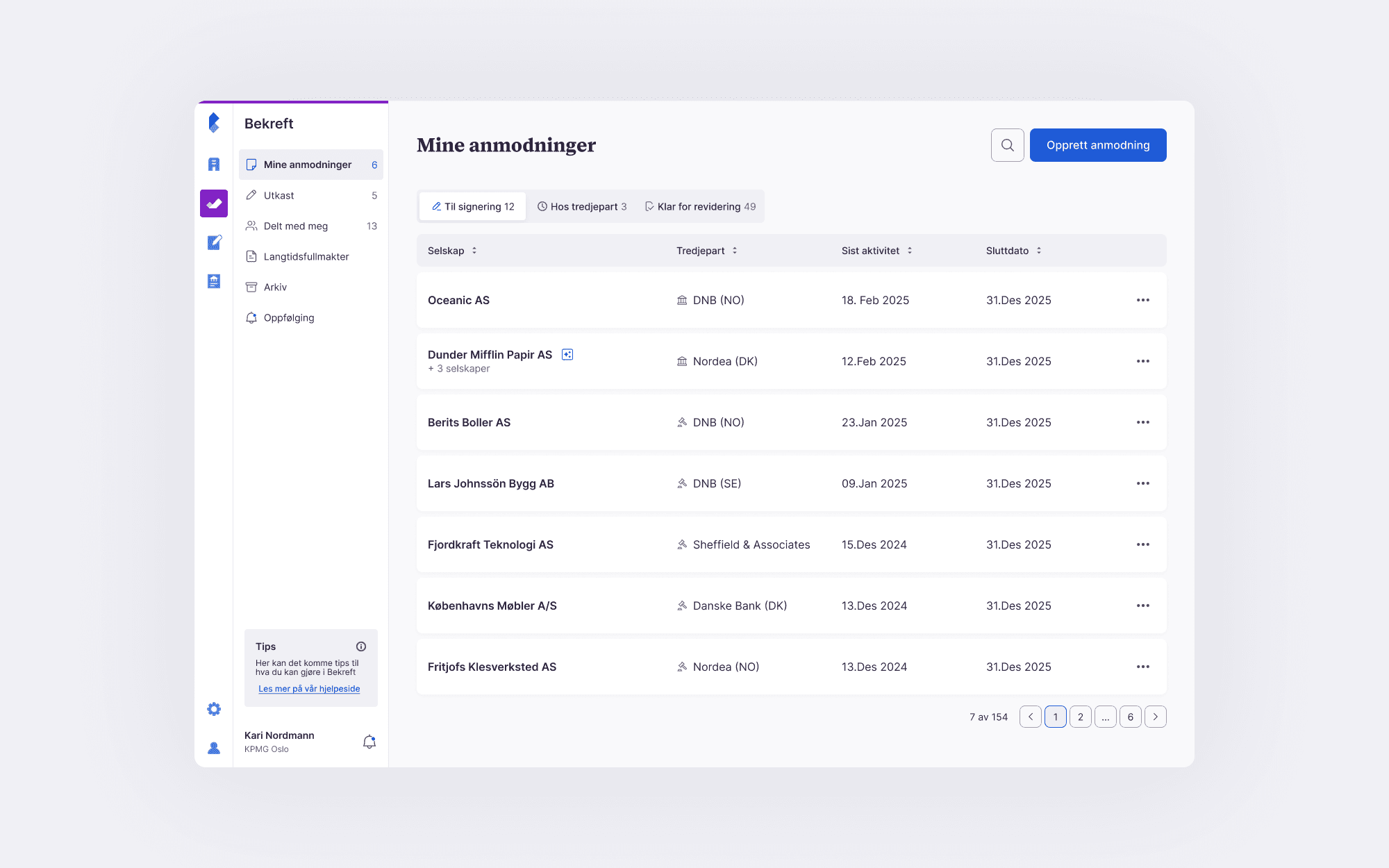Click the group icon beside Dunder Mifflin Papir AS
The image size is (1389, 868).
(x=567, y=355)
